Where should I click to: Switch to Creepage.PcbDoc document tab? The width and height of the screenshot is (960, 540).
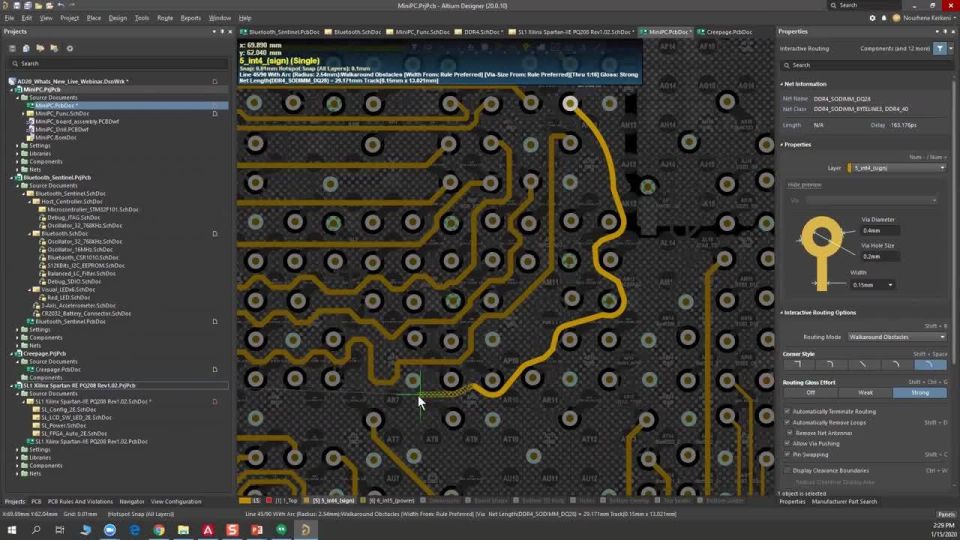click(x=726, y=32)
